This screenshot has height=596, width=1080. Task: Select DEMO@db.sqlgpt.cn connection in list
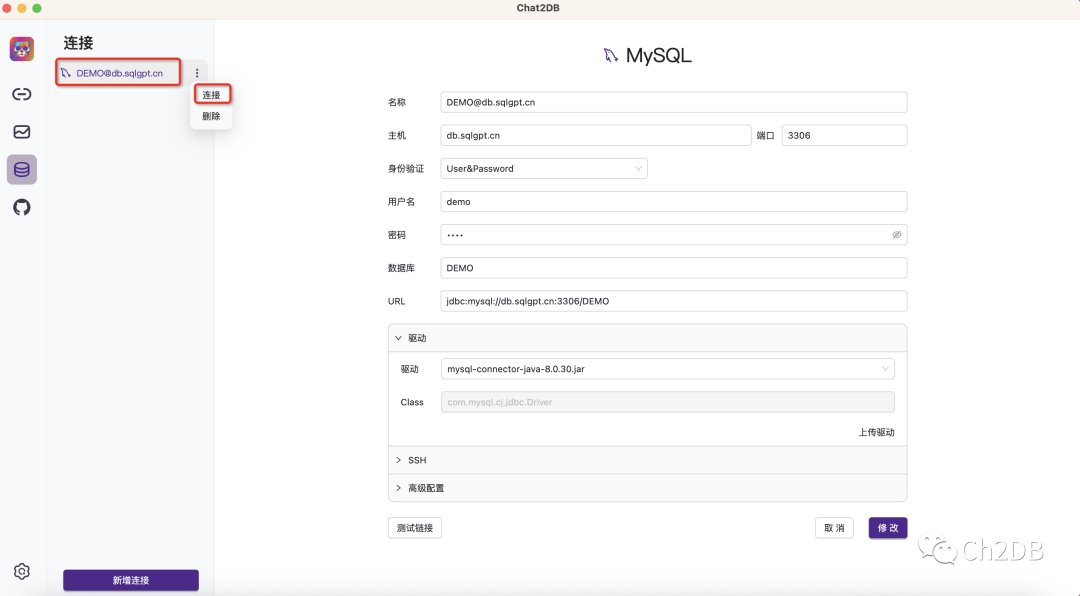click(118, 73)
